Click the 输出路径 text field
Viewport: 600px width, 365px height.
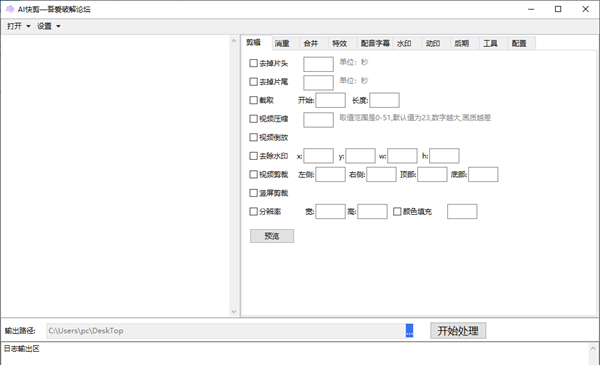coord(226,331)
